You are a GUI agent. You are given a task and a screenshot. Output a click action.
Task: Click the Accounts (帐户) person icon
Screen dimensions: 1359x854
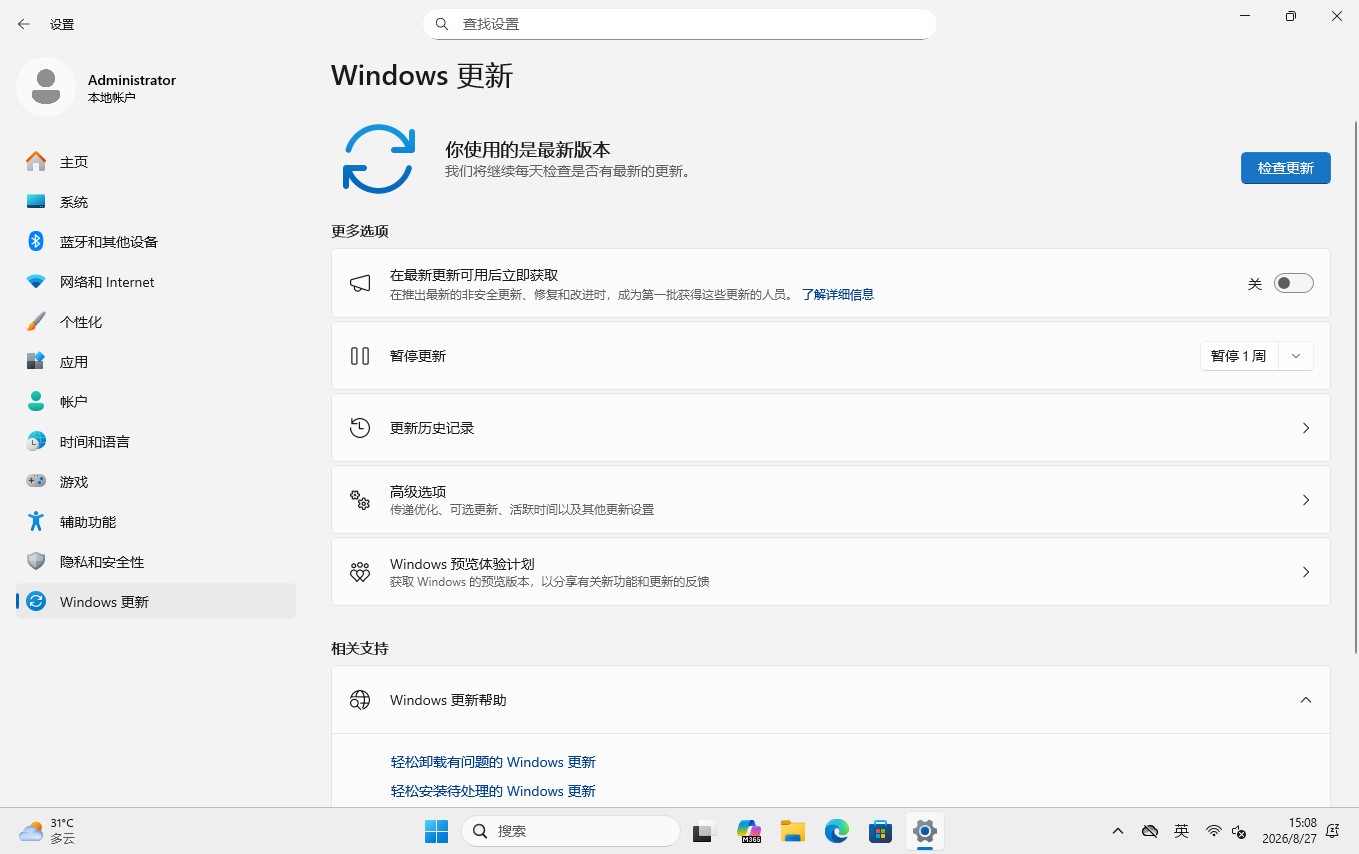36,401
